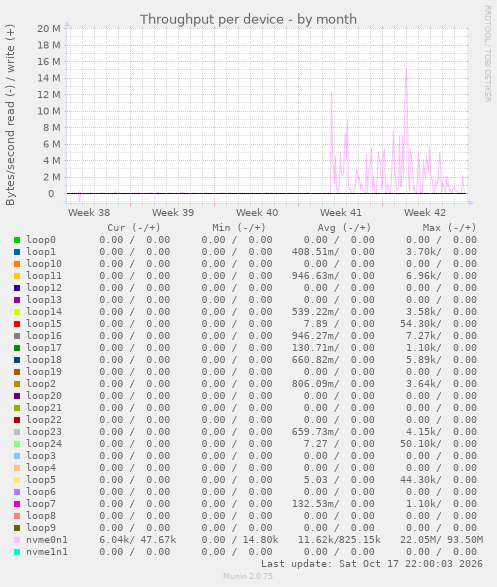Viewport: 497px width, 587px height.
Task: Click the 'loop0' legend label
Action: pyautogui.click(x=41, y=240)
